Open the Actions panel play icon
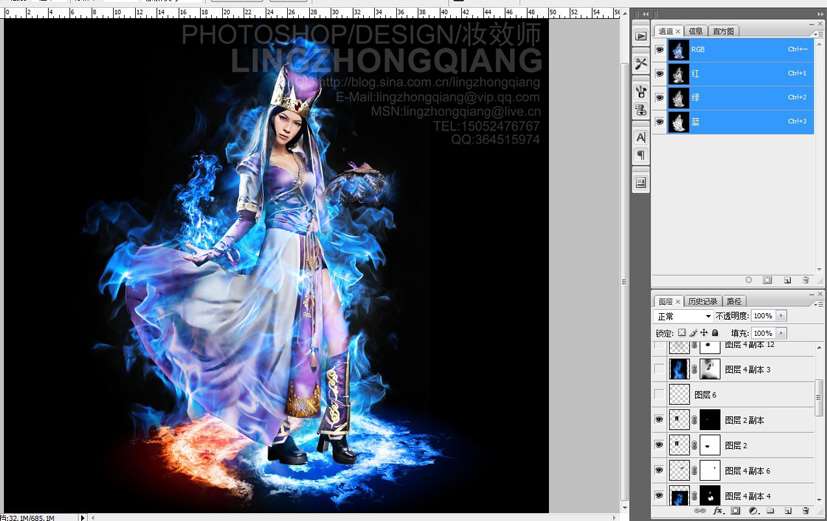Image resolution: width=827 pixels, height=521 pixels. click(641, 35)
